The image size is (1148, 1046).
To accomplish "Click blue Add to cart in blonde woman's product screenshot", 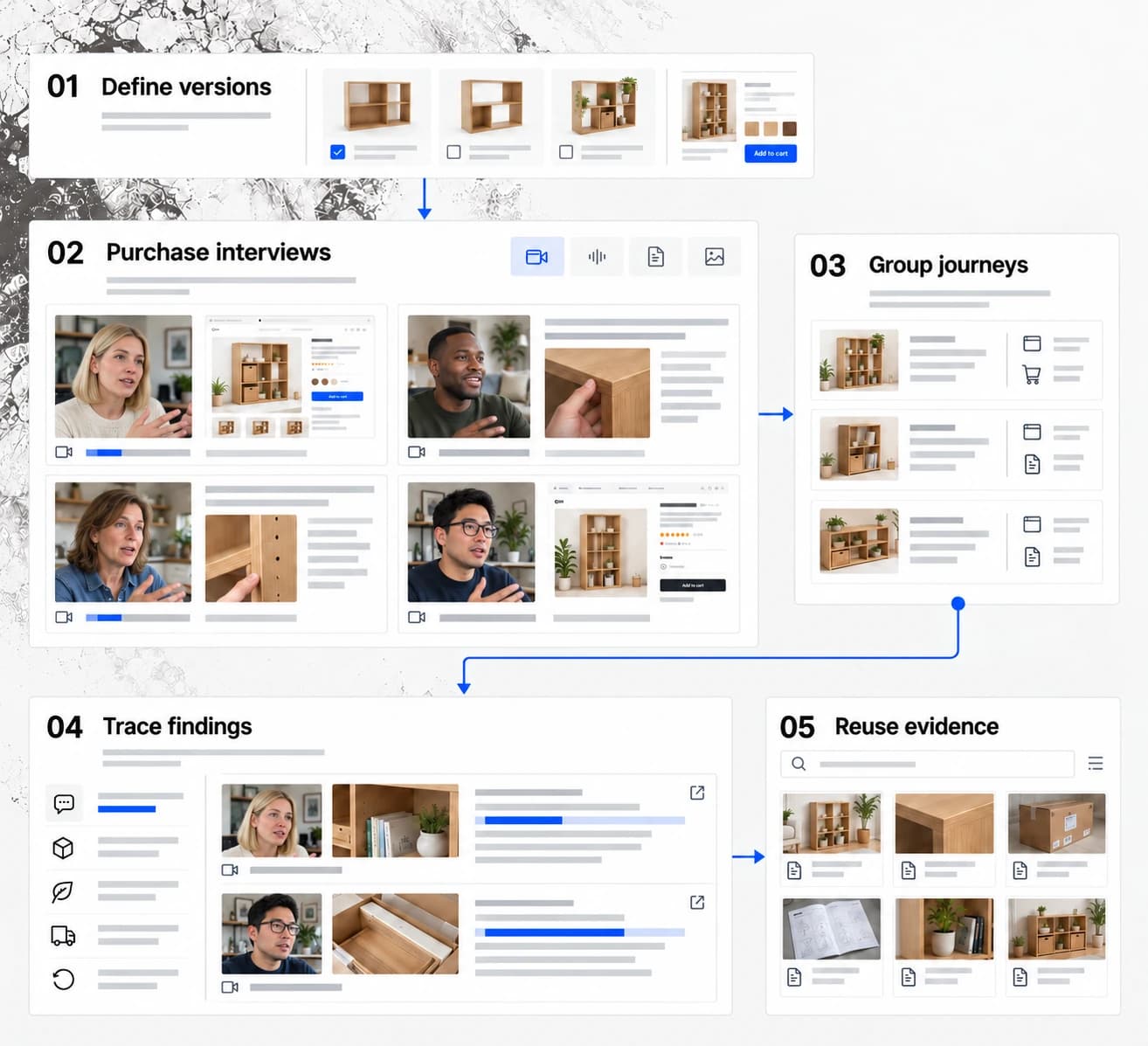I will (337, 397).
